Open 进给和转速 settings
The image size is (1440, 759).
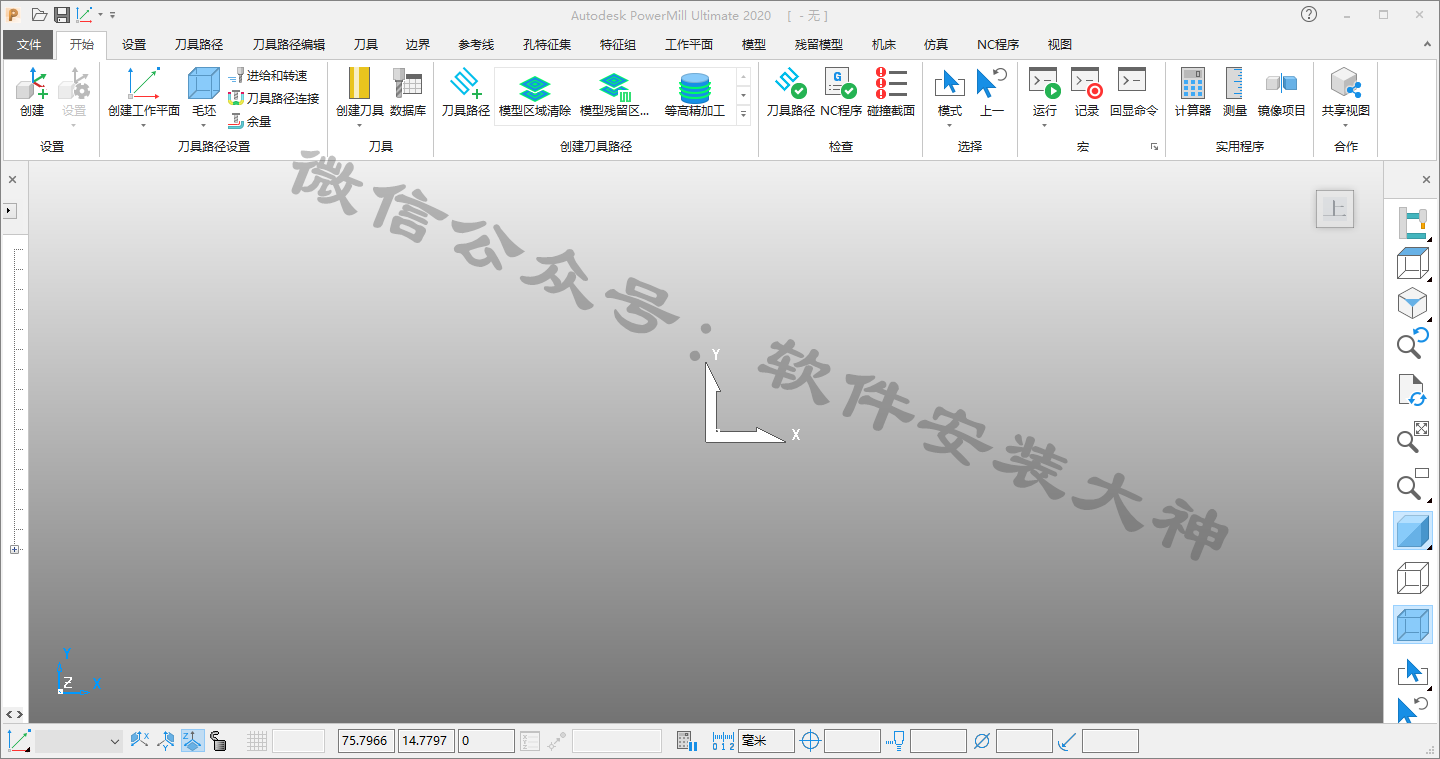pos(267,76)
